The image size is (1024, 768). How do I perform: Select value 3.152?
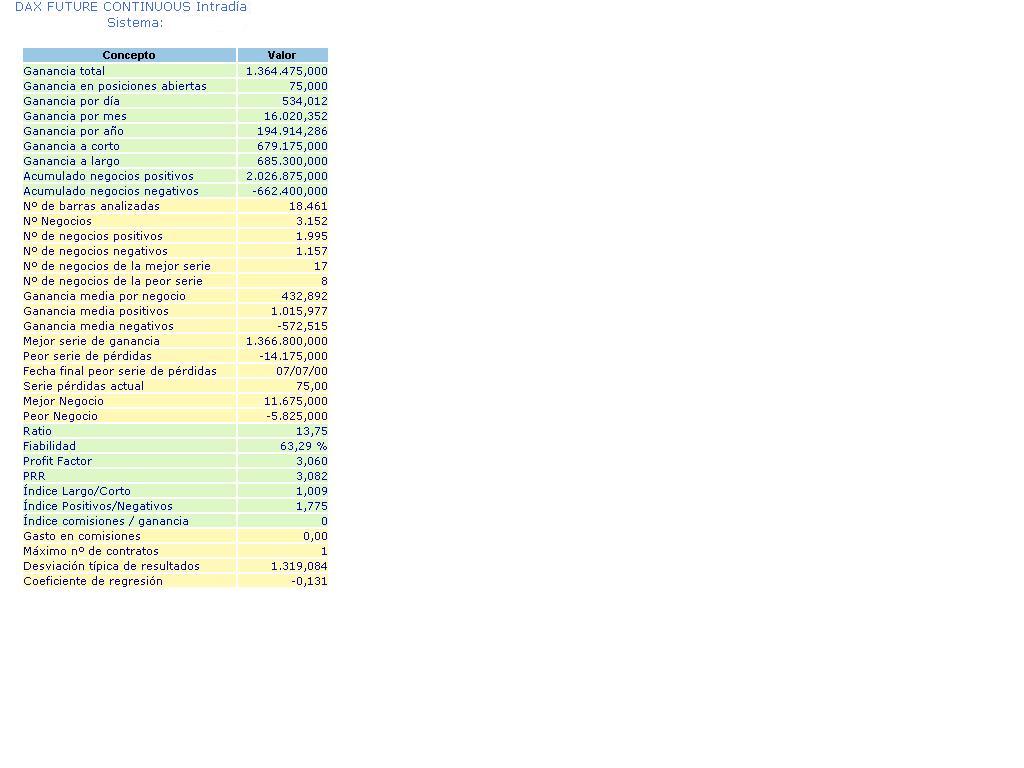pos(312,221)
